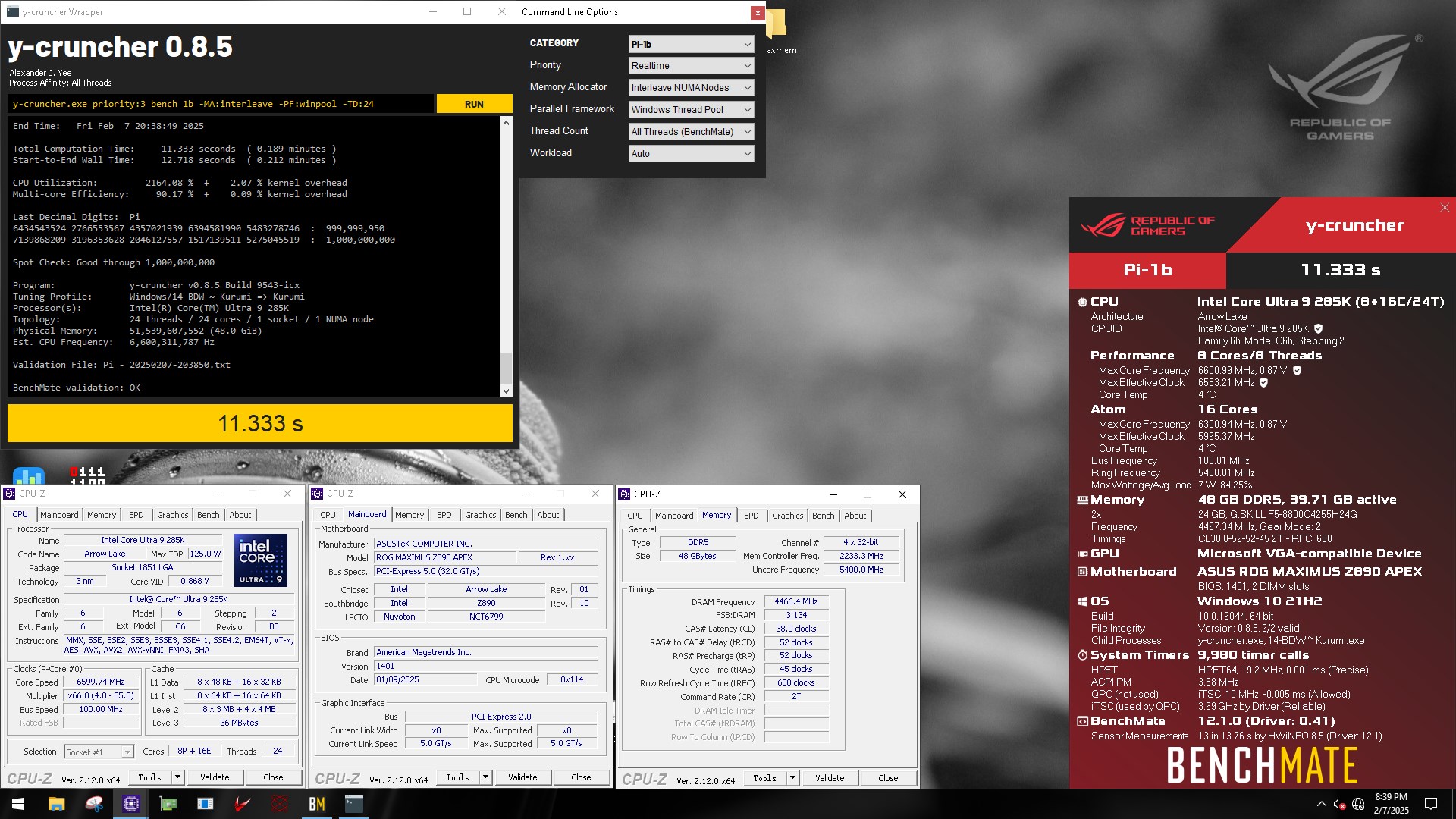Open the taskbar clock showing 8:39 PM
This screenshot has height=819, width=1456.
click(1391, 804)
